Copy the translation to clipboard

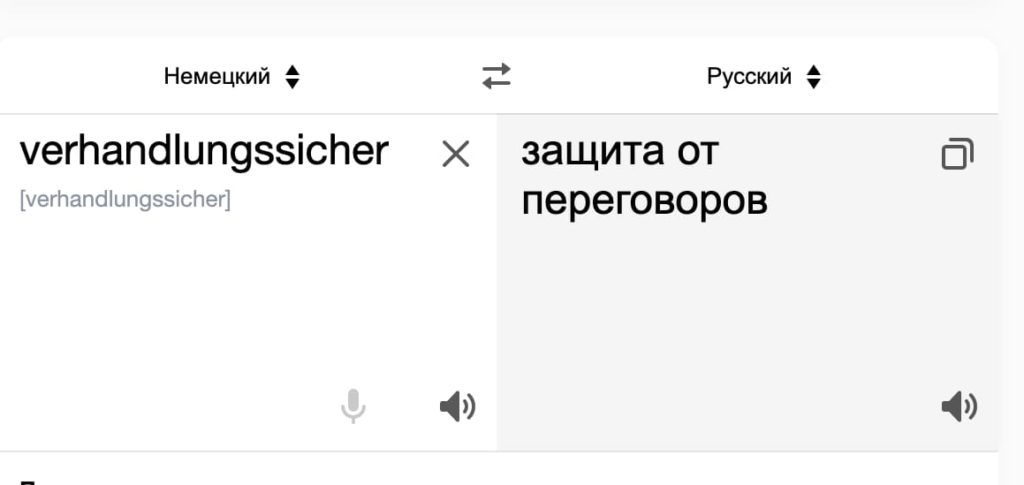957,154
